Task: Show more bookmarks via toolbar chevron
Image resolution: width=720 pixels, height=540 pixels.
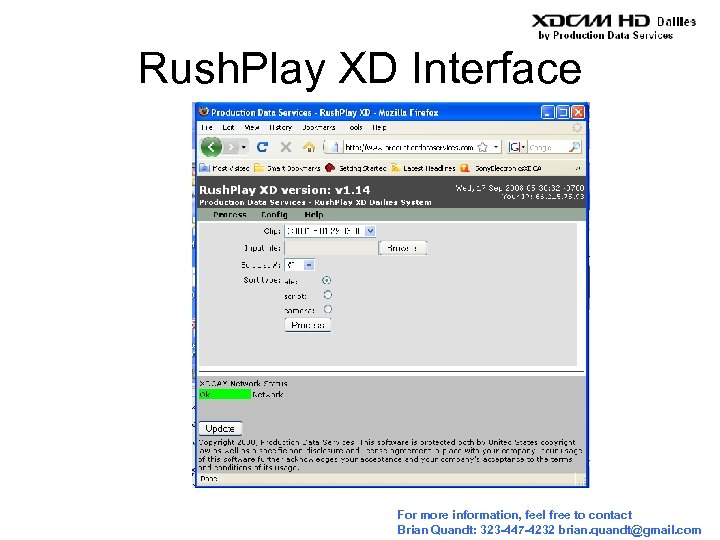Action: [x=578, y=169]
